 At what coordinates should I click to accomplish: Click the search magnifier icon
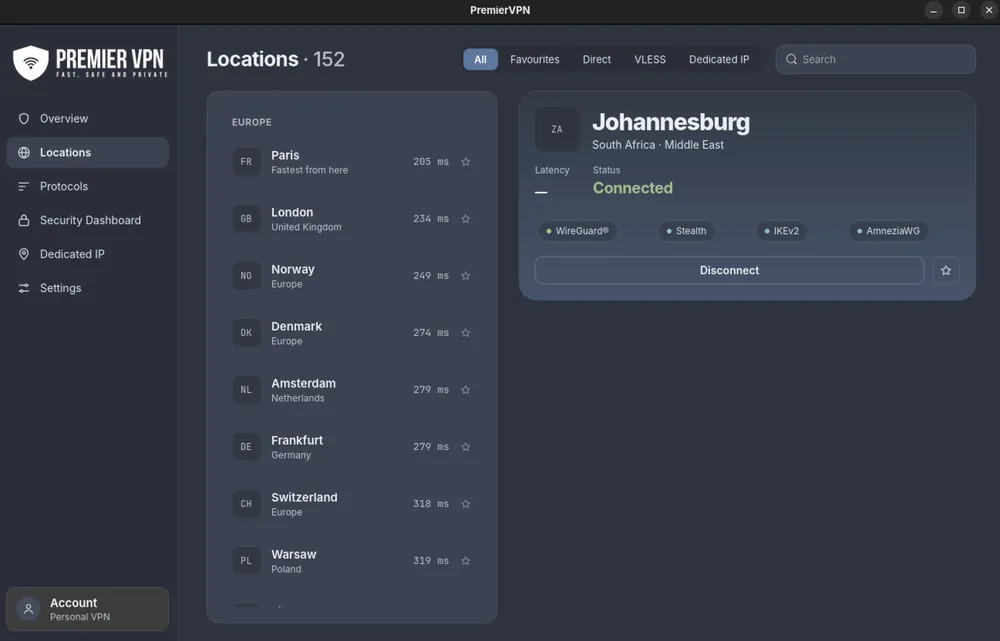[x=791, y=59]
